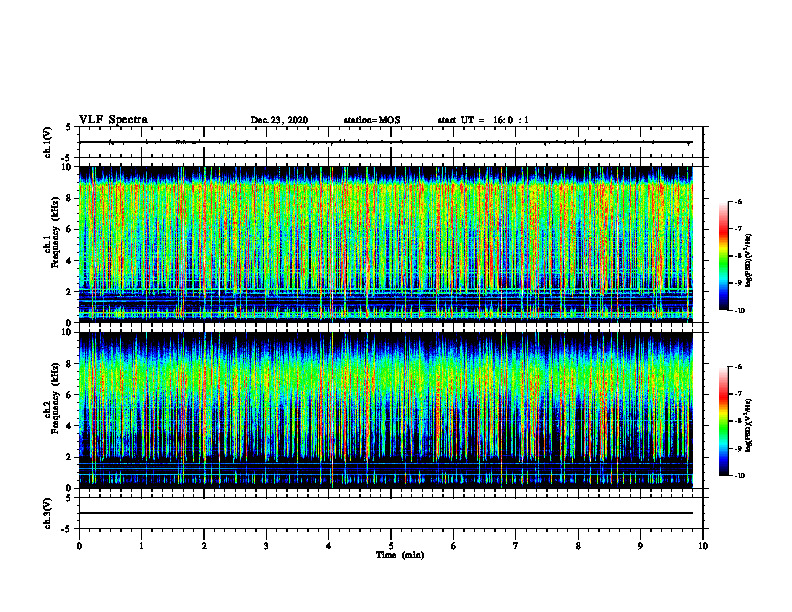Click the "-10" label on ch.1 color scale
Viewport: 792px width, 612px height.
(x=739, y=311)
